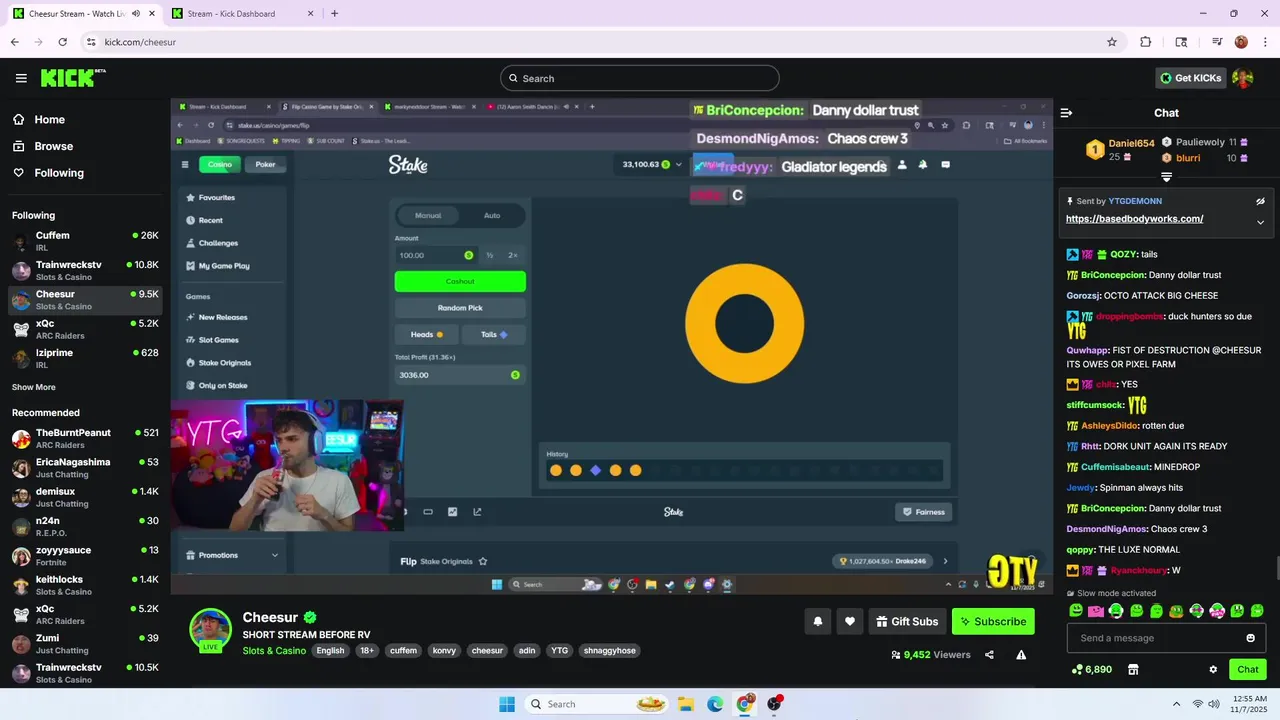Open Windows Start menu
This screenshot has height=720, width=1280.
[x=506, y=704]
